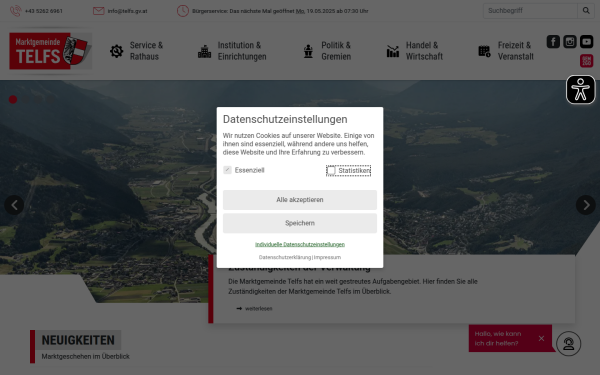Viewport: 600px width, 375px height.
Task: Toggle the Essenziell checkbox
Action: coord(227,170)
